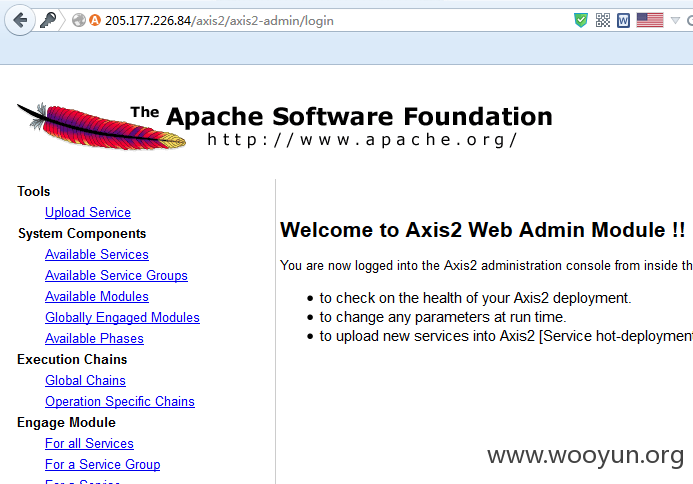Click 'to upload new services into Axis2' text

506,336
